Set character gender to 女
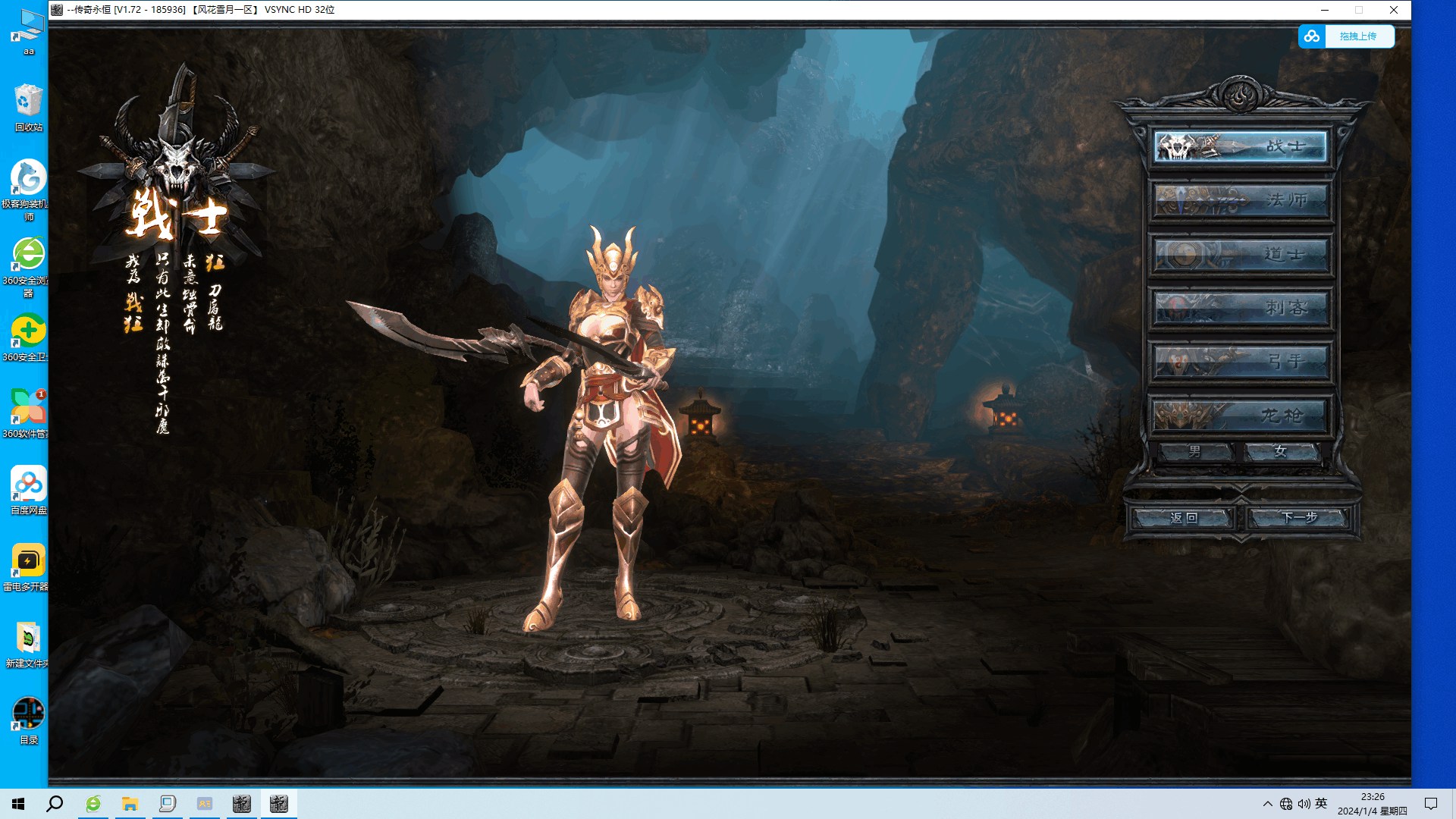1456x819 pixels. tap(1282, 451)
